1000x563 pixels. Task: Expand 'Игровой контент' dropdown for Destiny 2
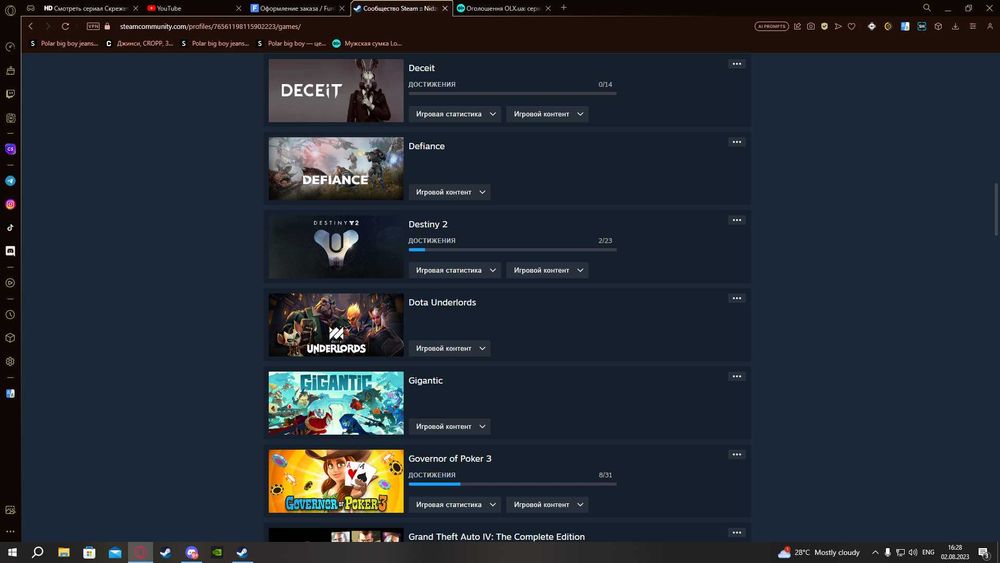(x=548, y=270)
